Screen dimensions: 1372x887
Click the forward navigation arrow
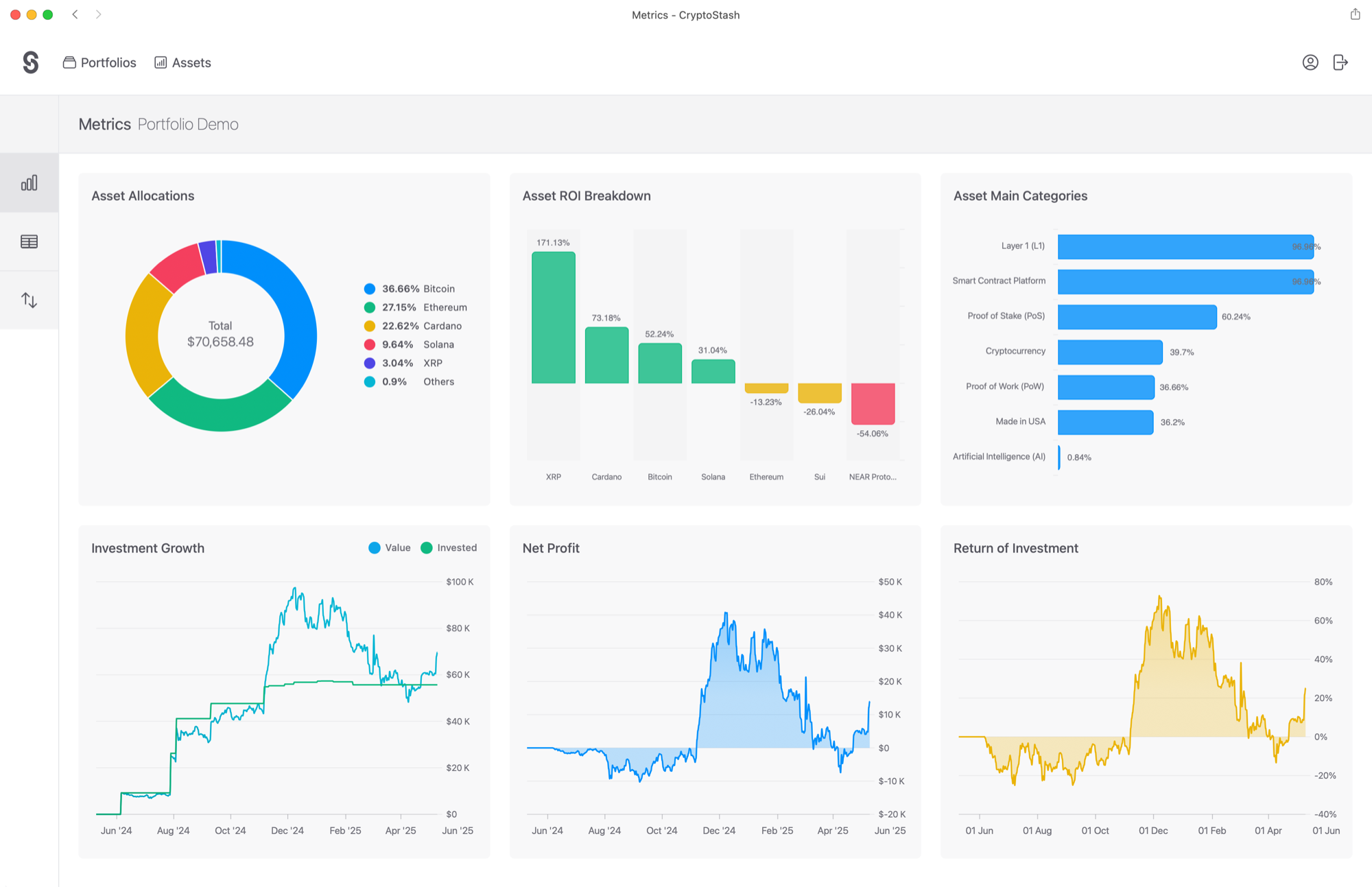pos(99,14)
